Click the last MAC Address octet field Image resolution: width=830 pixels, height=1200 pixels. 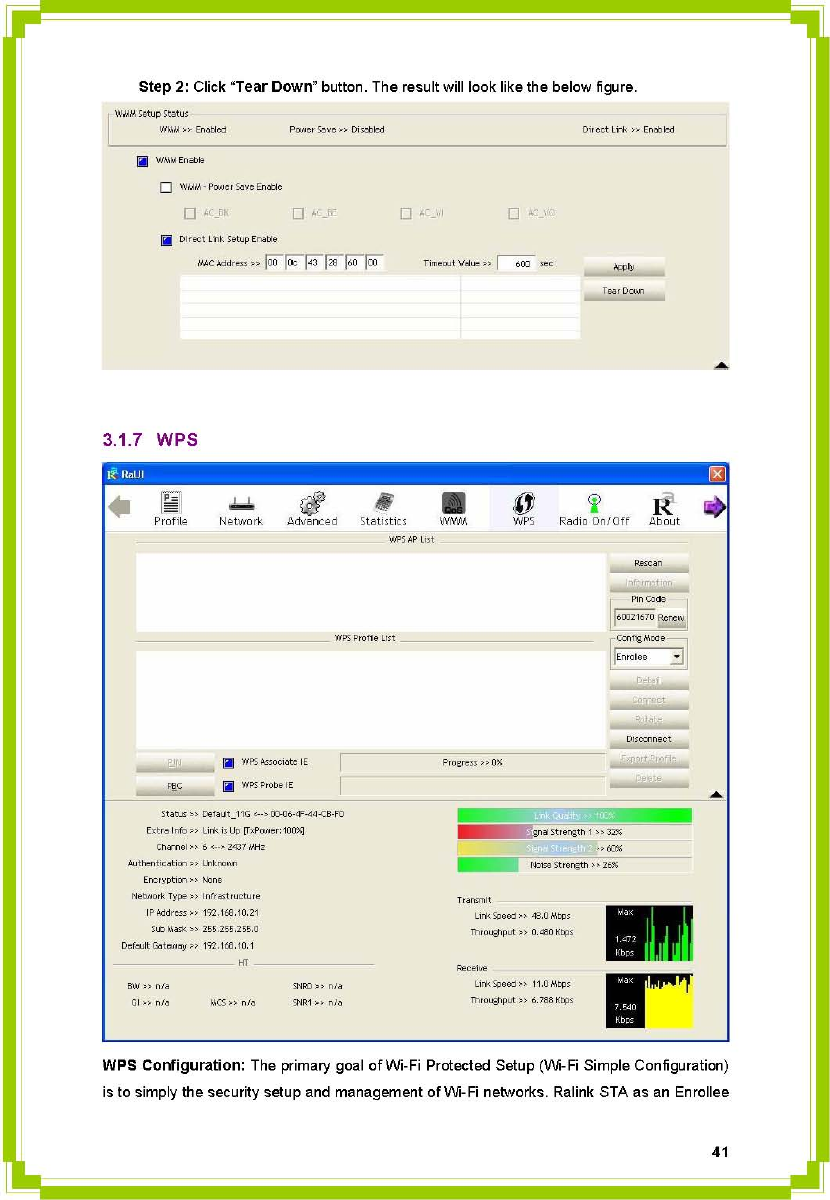(374, 263)
